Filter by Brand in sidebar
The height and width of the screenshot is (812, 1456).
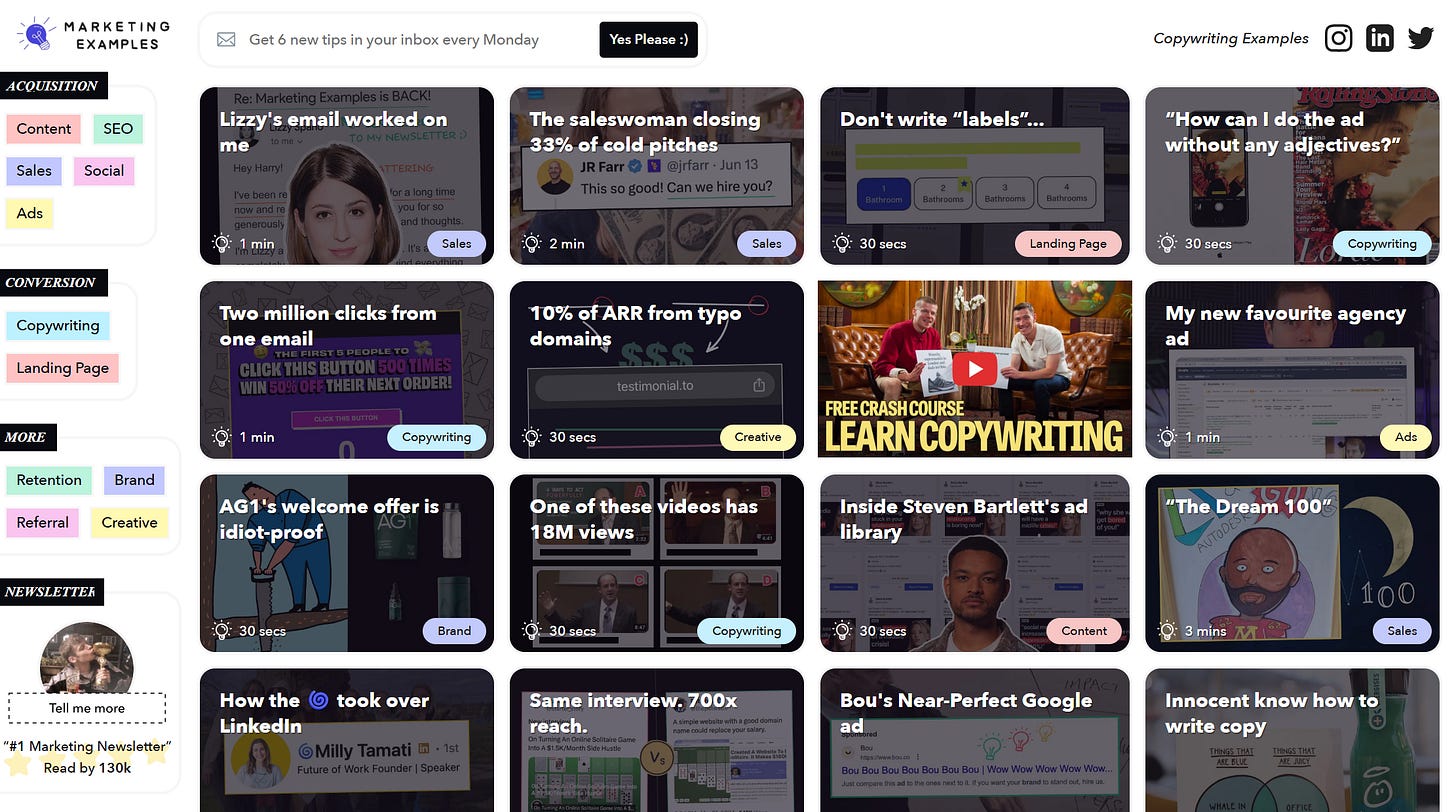pyautogui.click(x=134, y=480)
